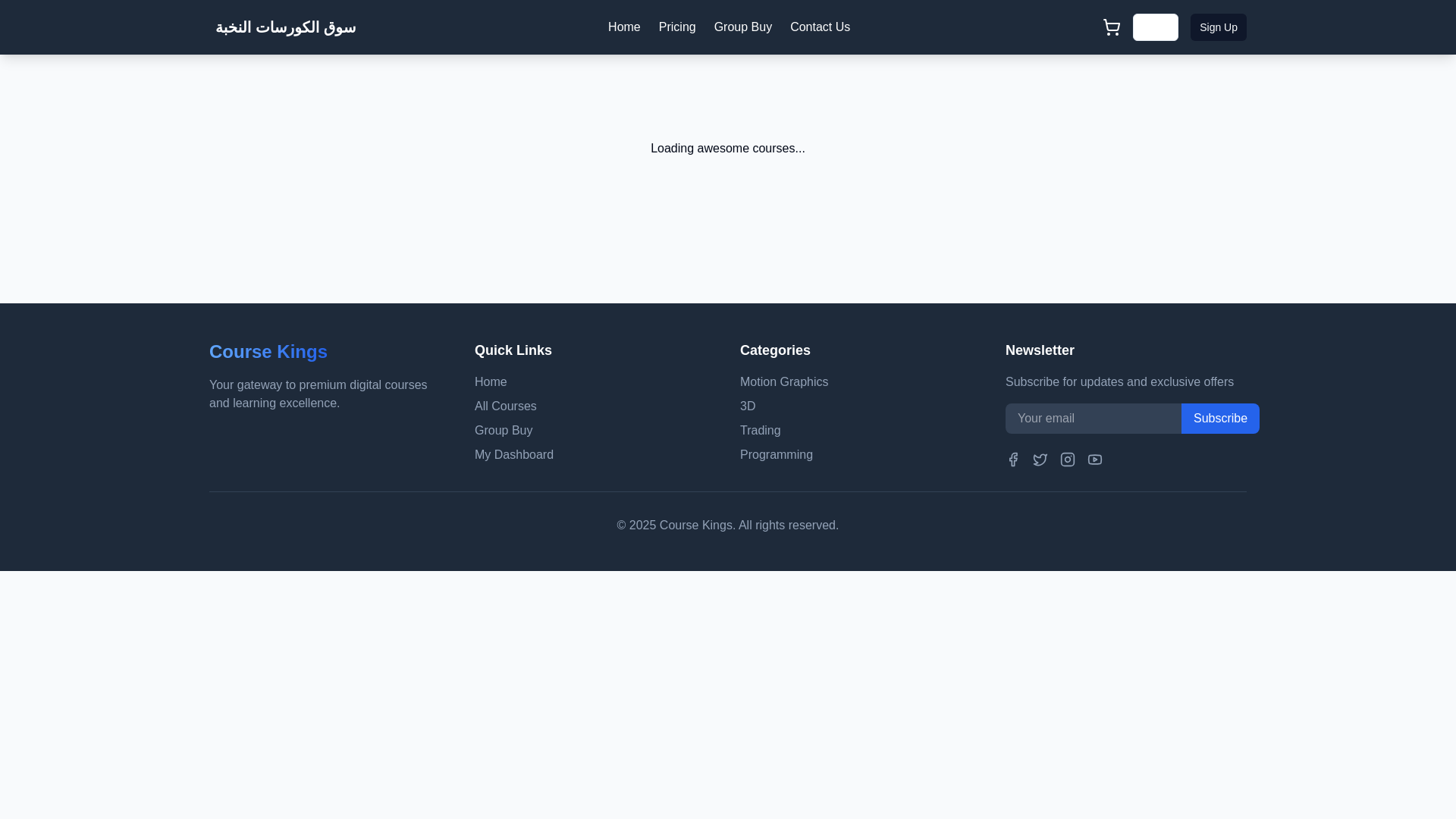Browse the Motion Graphics category
Screen dimensions: 1456x819
(784, 382)
